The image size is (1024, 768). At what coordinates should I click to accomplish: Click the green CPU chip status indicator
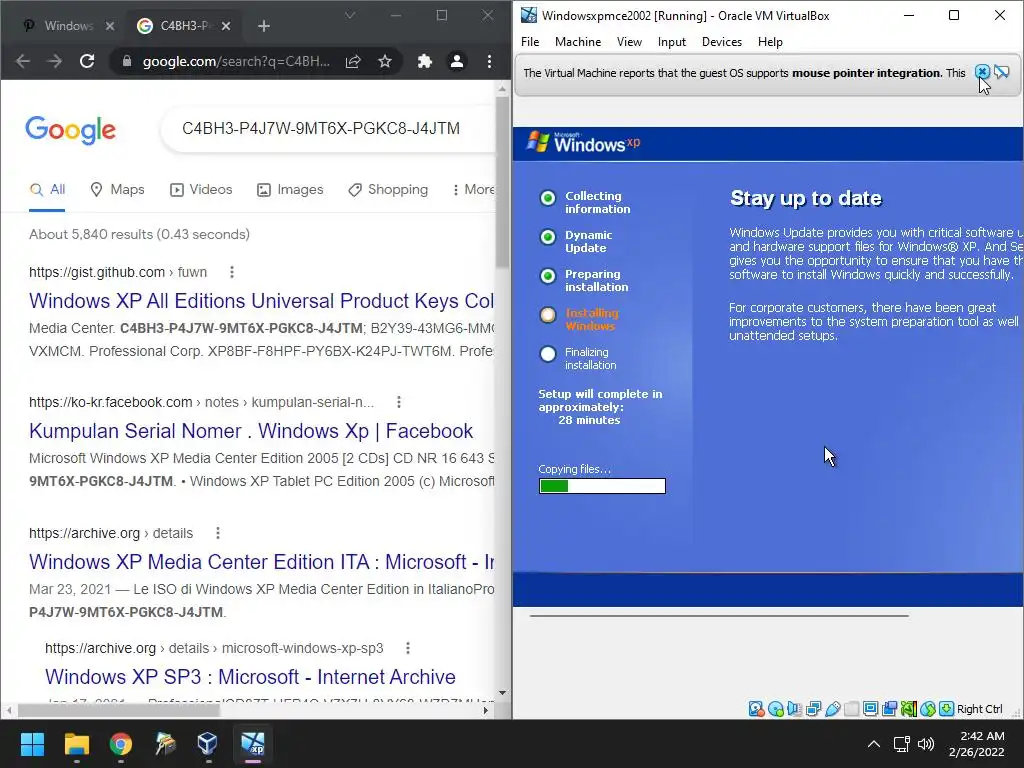click(908, 709)
